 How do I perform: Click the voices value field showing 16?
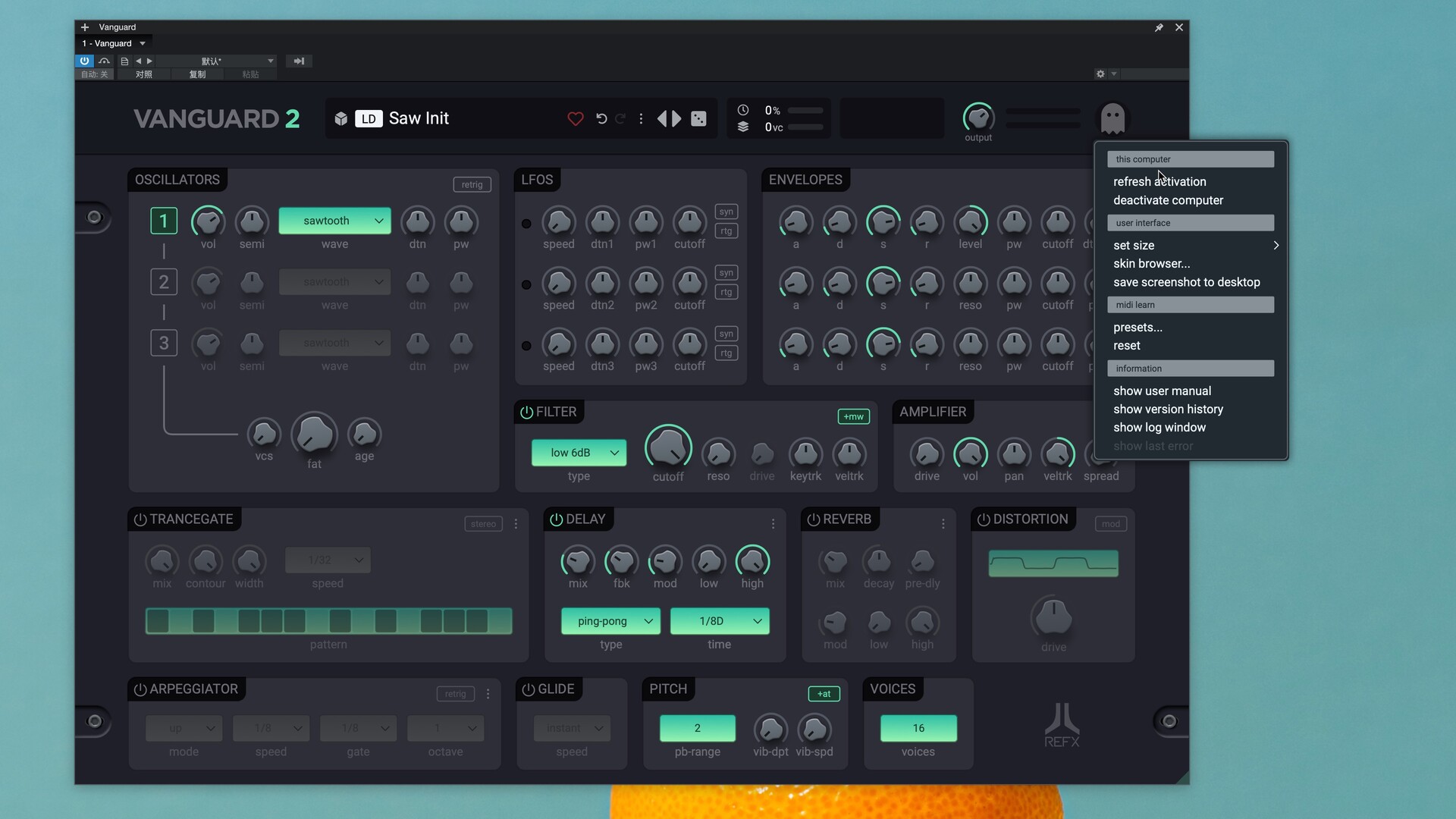(x=918, y=728)
